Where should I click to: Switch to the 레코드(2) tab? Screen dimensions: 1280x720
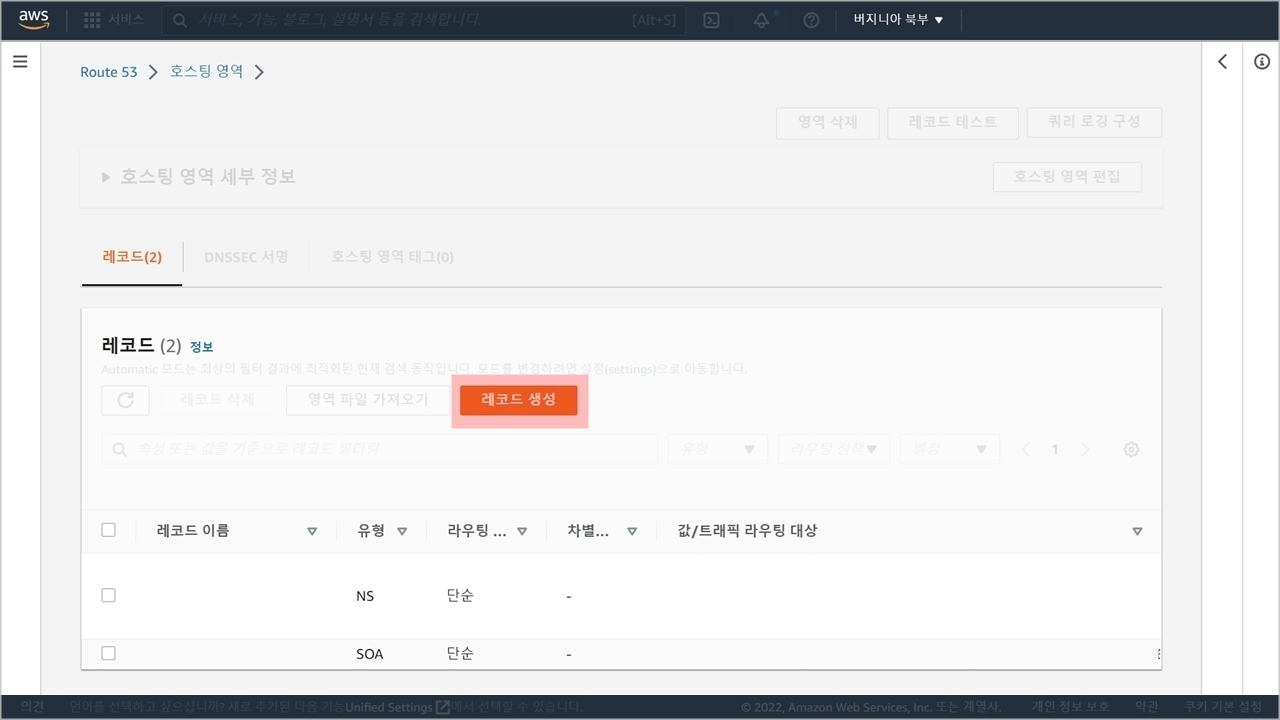(132, 257)
